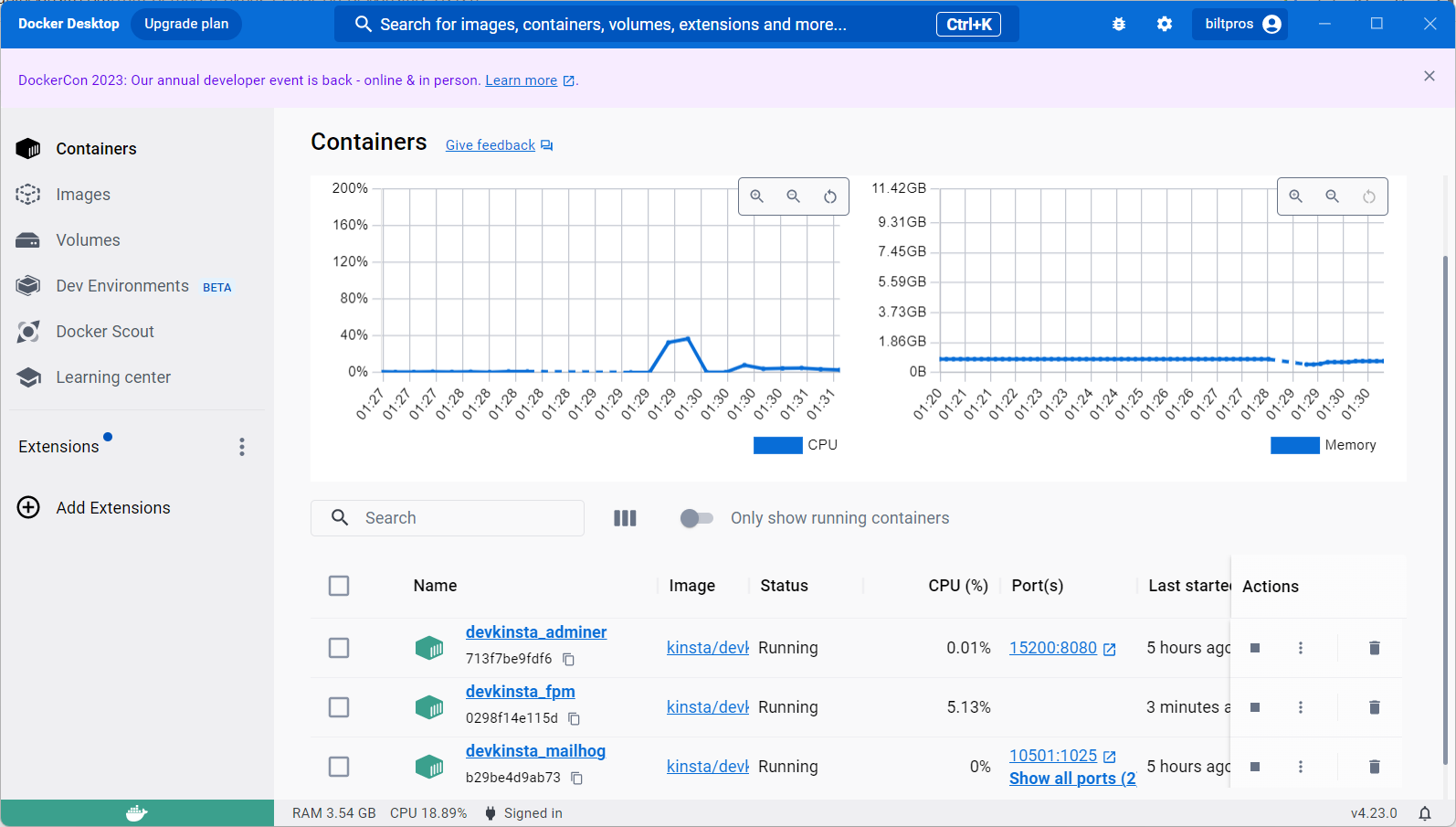Check the select-all containers checkbox
Screen dimensions: 1456x827
(x=339, y=586)
